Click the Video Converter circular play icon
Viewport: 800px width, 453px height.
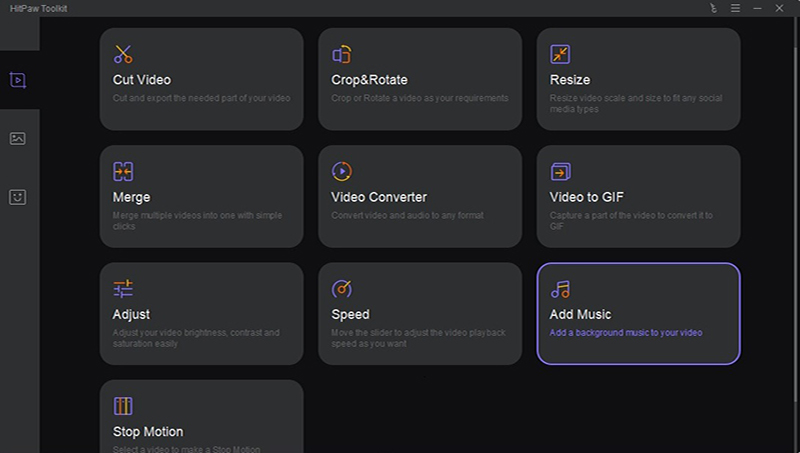pos(342,171)
